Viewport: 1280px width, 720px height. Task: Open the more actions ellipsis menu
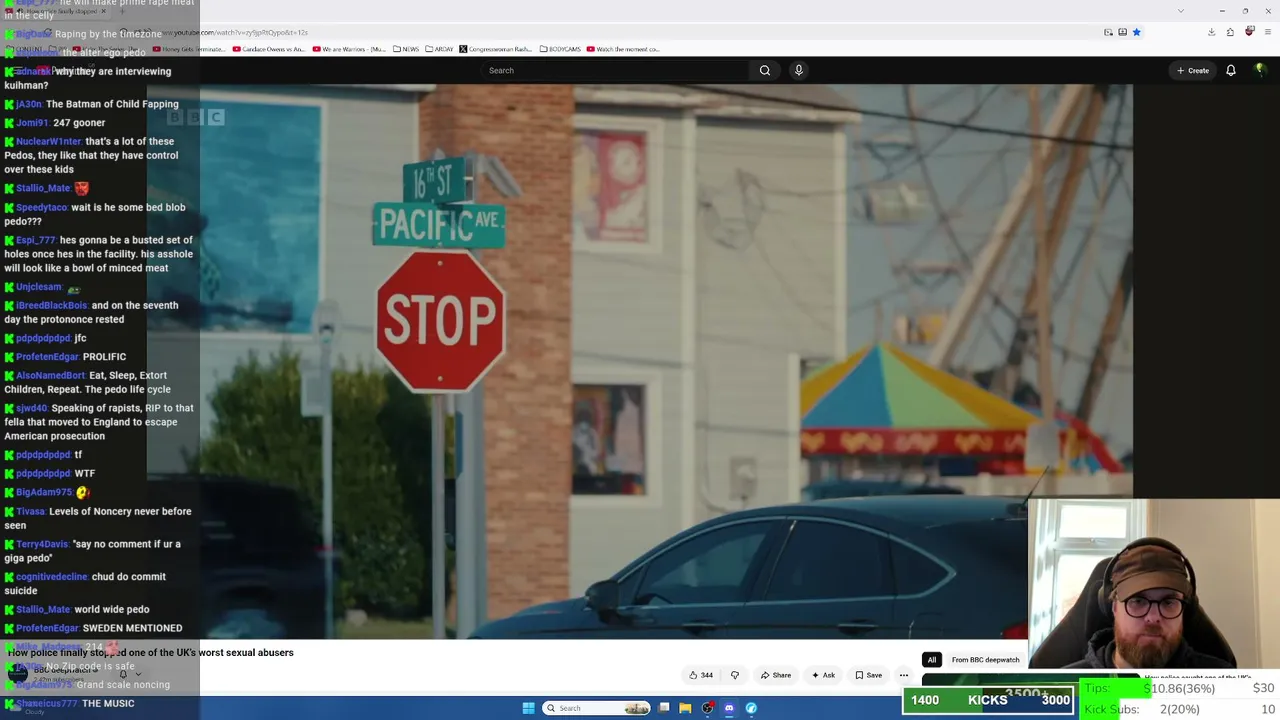point(904,675)
